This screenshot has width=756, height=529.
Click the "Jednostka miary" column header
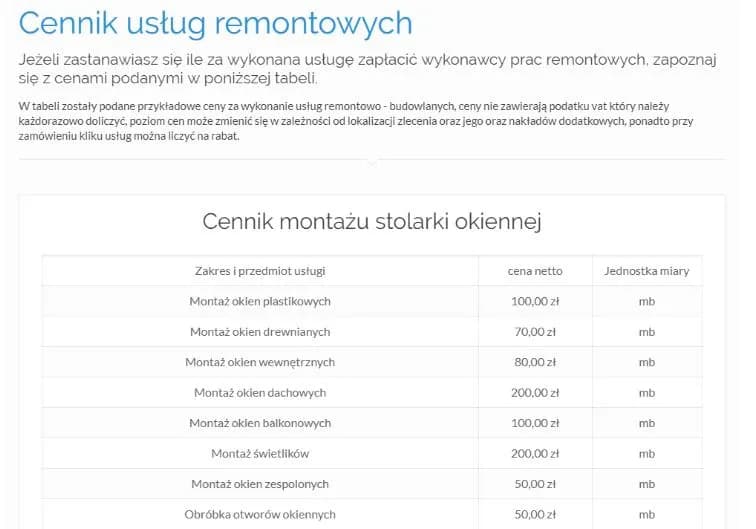tap(647, 270)
